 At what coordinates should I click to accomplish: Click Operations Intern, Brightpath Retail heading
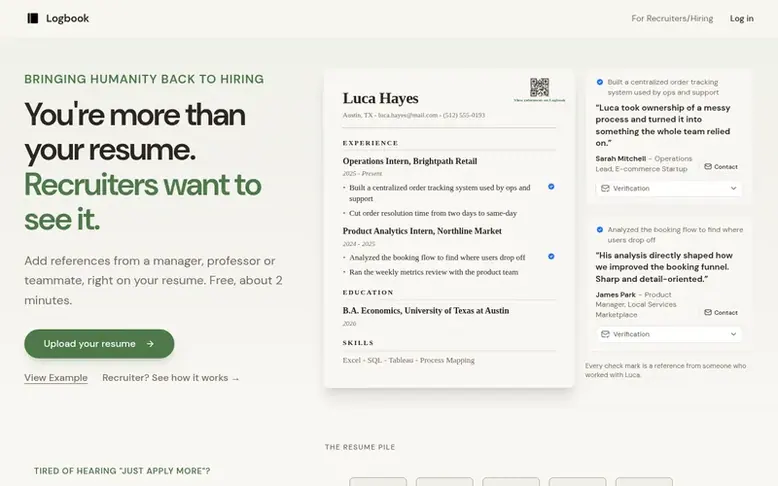pos(410,161)
